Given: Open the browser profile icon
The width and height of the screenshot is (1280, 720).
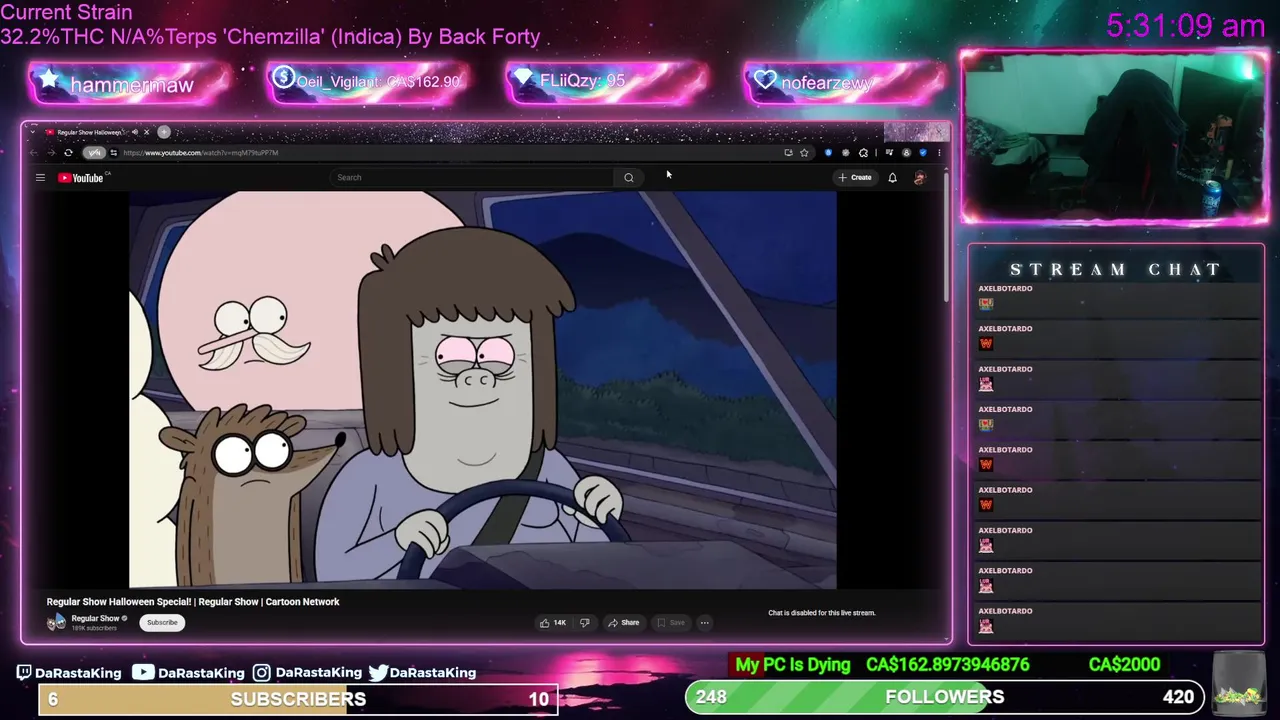Looking at the screenshot, I should pyautogui.click(x=906, y=153).
